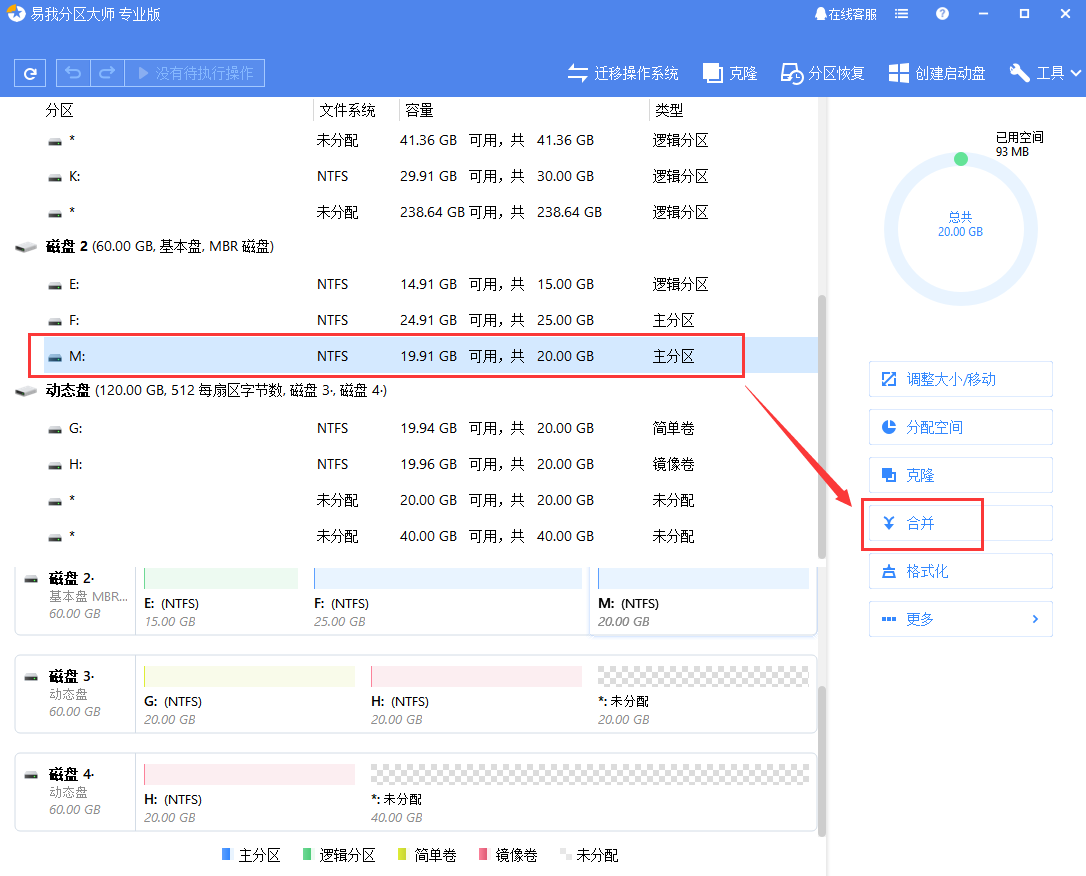Click the 分配空间 allocate space button
This screenshot has width=1086, height=876.
coord(960,427)
